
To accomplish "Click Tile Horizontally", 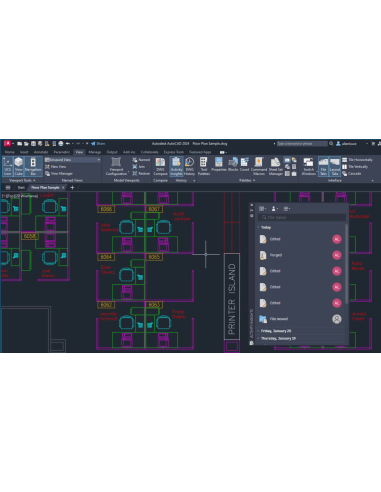I will coord(357,160).
